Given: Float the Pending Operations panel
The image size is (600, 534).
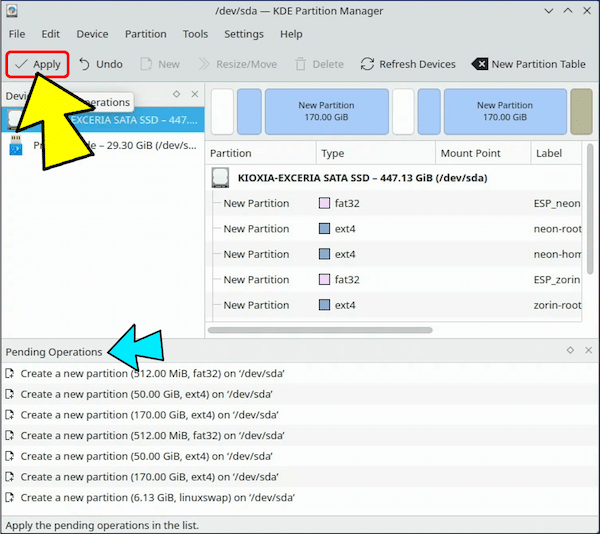Looking at the screenshot, I should [x=570, y=351].
